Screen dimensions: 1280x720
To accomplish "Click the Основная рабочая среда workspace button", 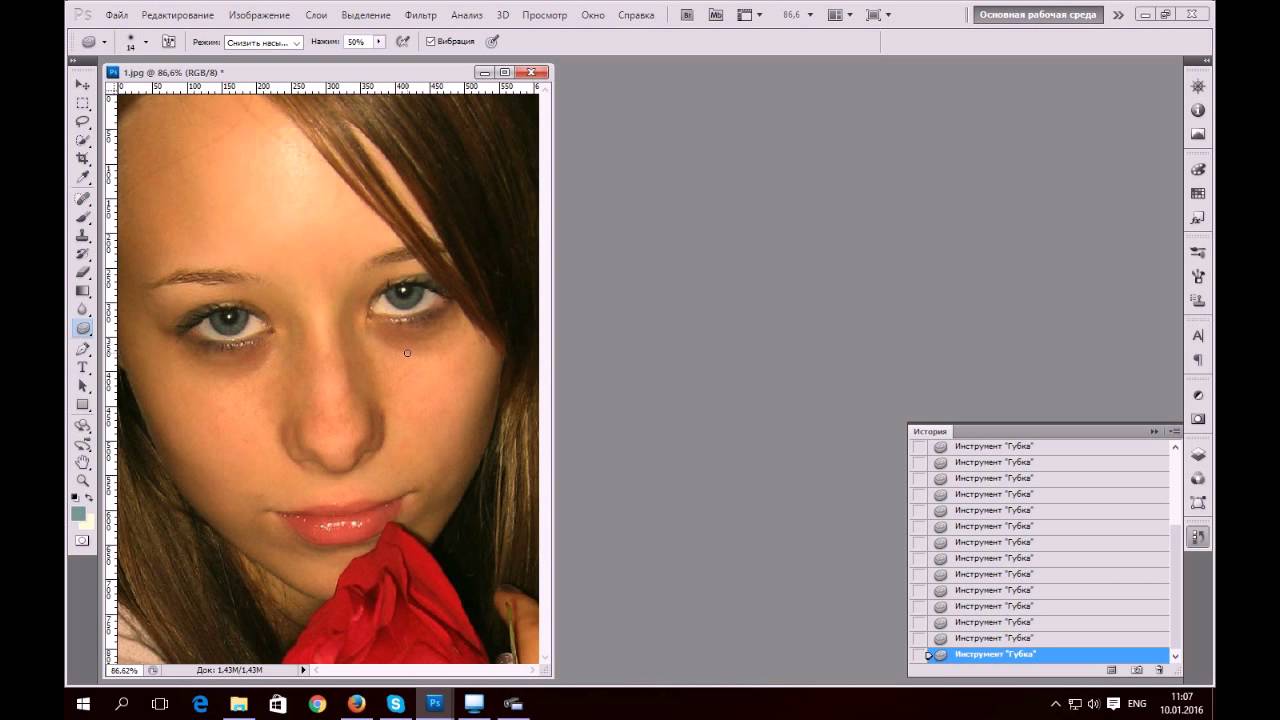I will [1037, 15].
